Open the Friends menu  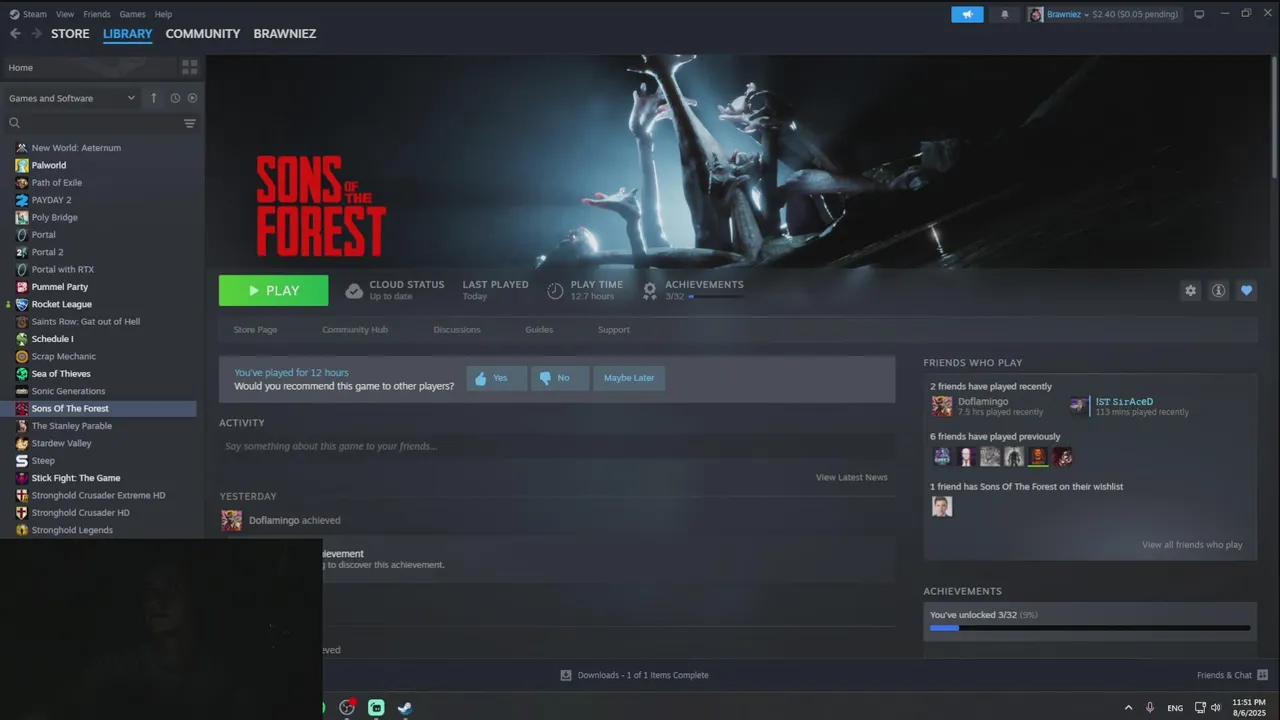(97, 14)
